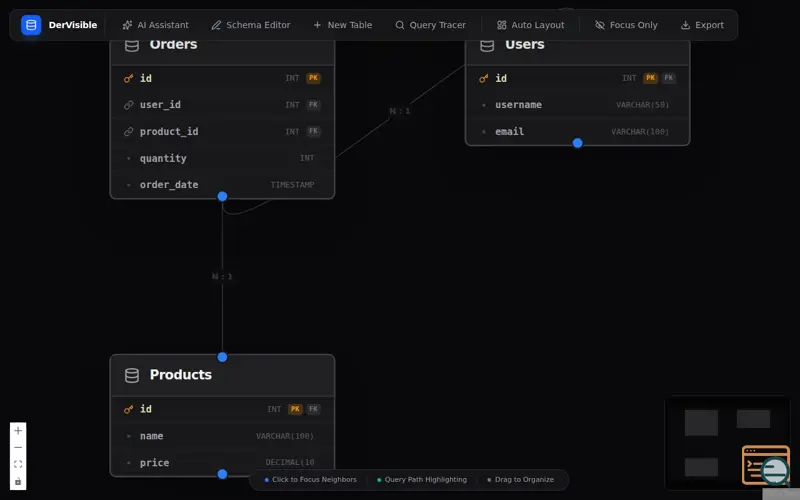This screenshot has height=500, width=800.
Task: Click the orange terminal search overlay icon
Action: (x=766, y=465)
